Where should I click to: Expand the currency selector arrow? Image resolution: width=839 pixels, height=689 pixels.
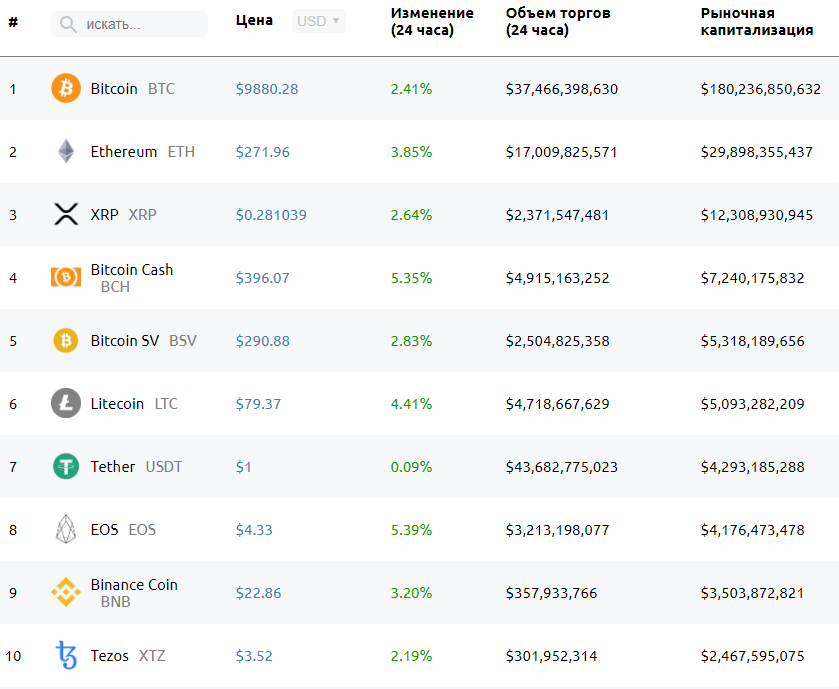coord(334,20)
